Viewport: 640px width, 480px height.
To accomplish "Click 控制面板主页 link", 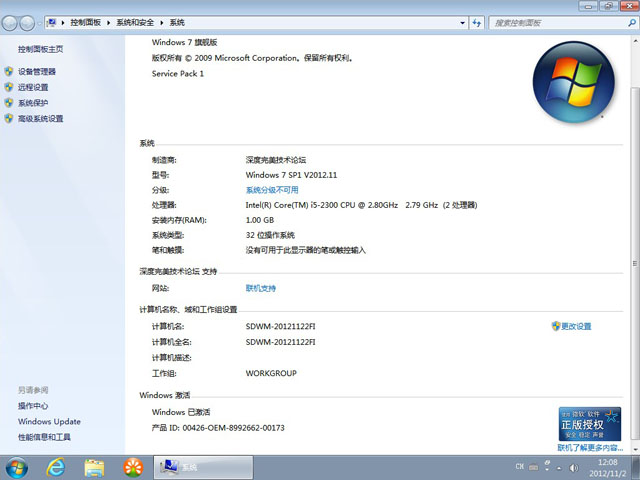I will pyautogui.click(x=40, y=49).
